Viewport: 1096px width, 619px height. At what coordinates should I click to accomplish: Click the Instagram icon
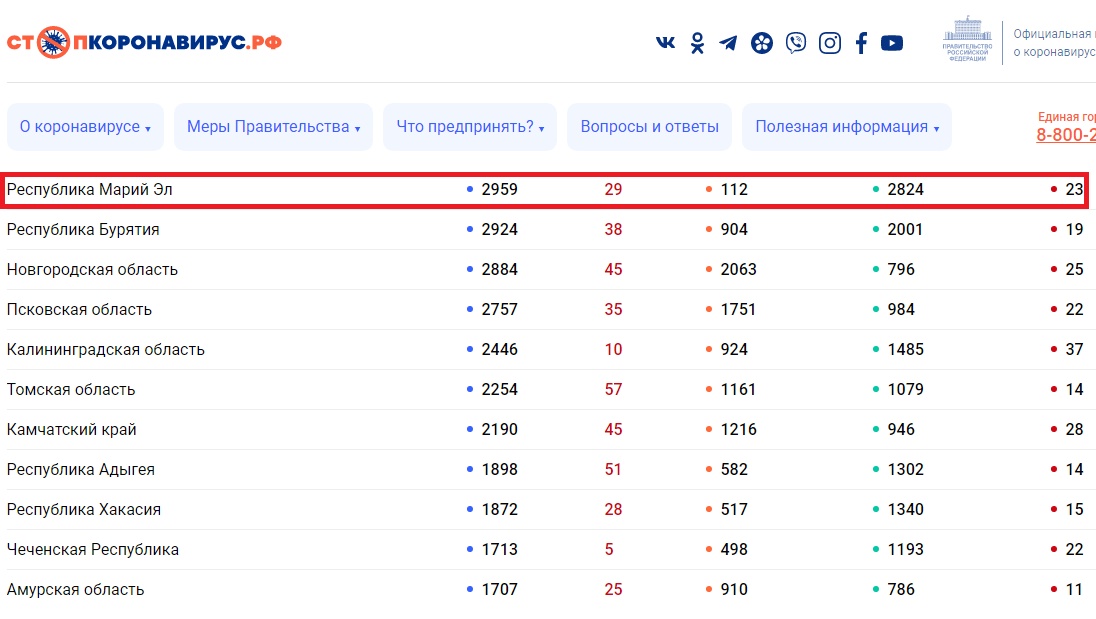[x=830, y=43]
